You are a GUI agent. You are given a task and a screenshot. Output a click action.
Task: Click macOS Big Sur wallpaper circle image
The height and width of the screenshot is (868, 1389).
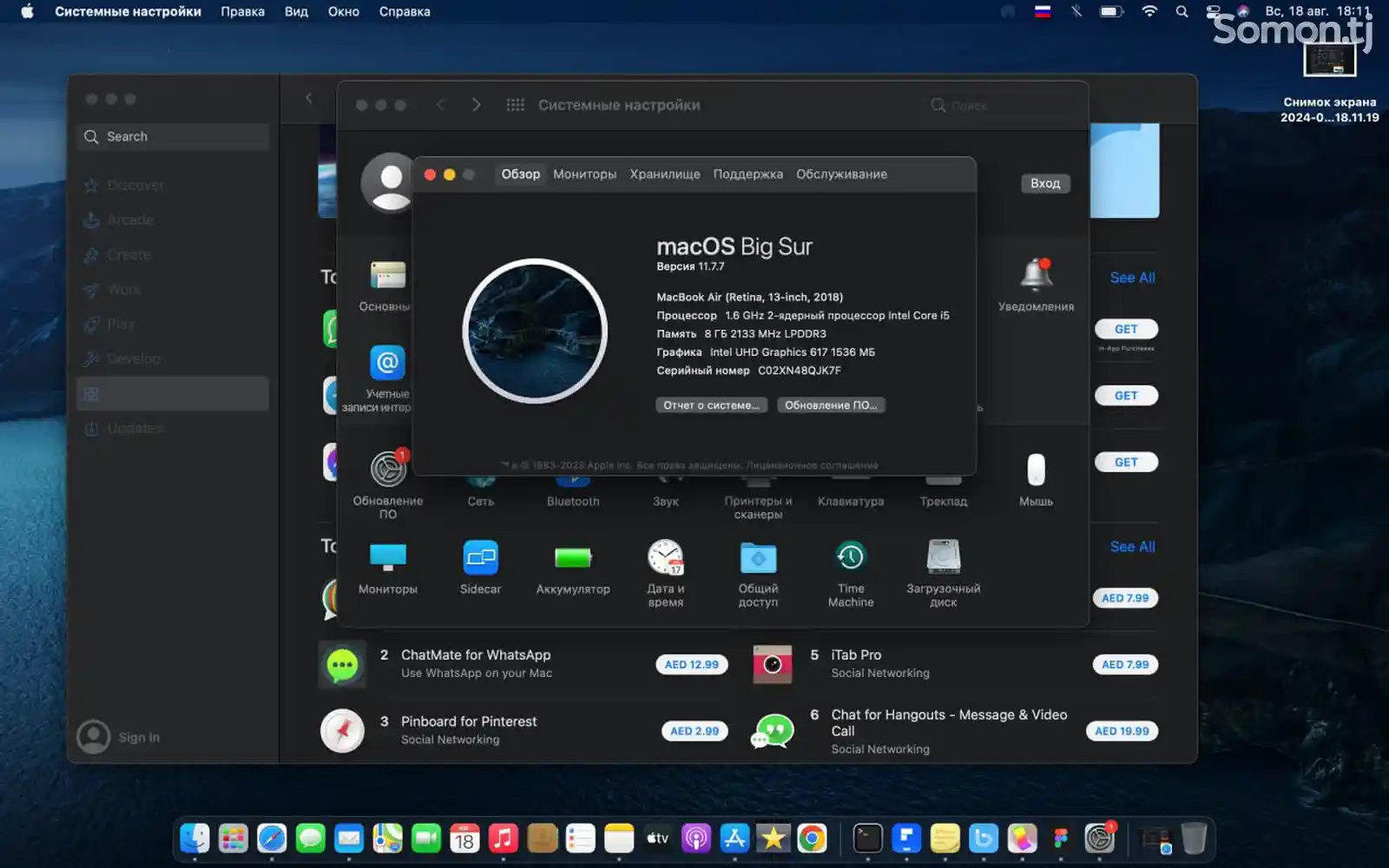[535, 331]
